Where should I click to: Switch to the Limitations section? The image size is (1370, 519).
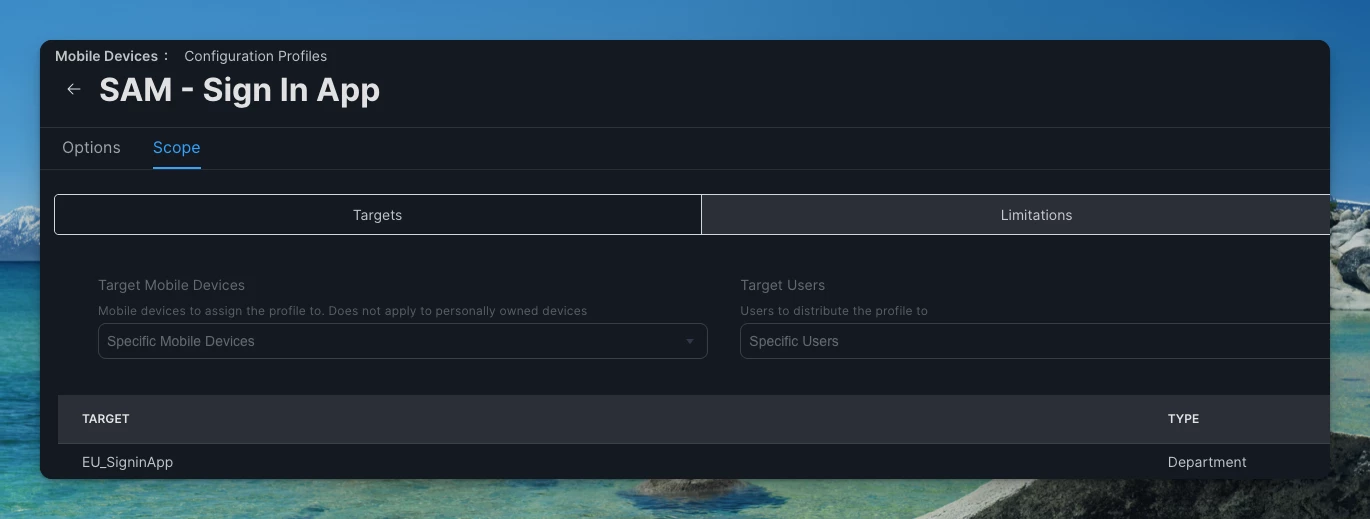tap(1016, 215)
